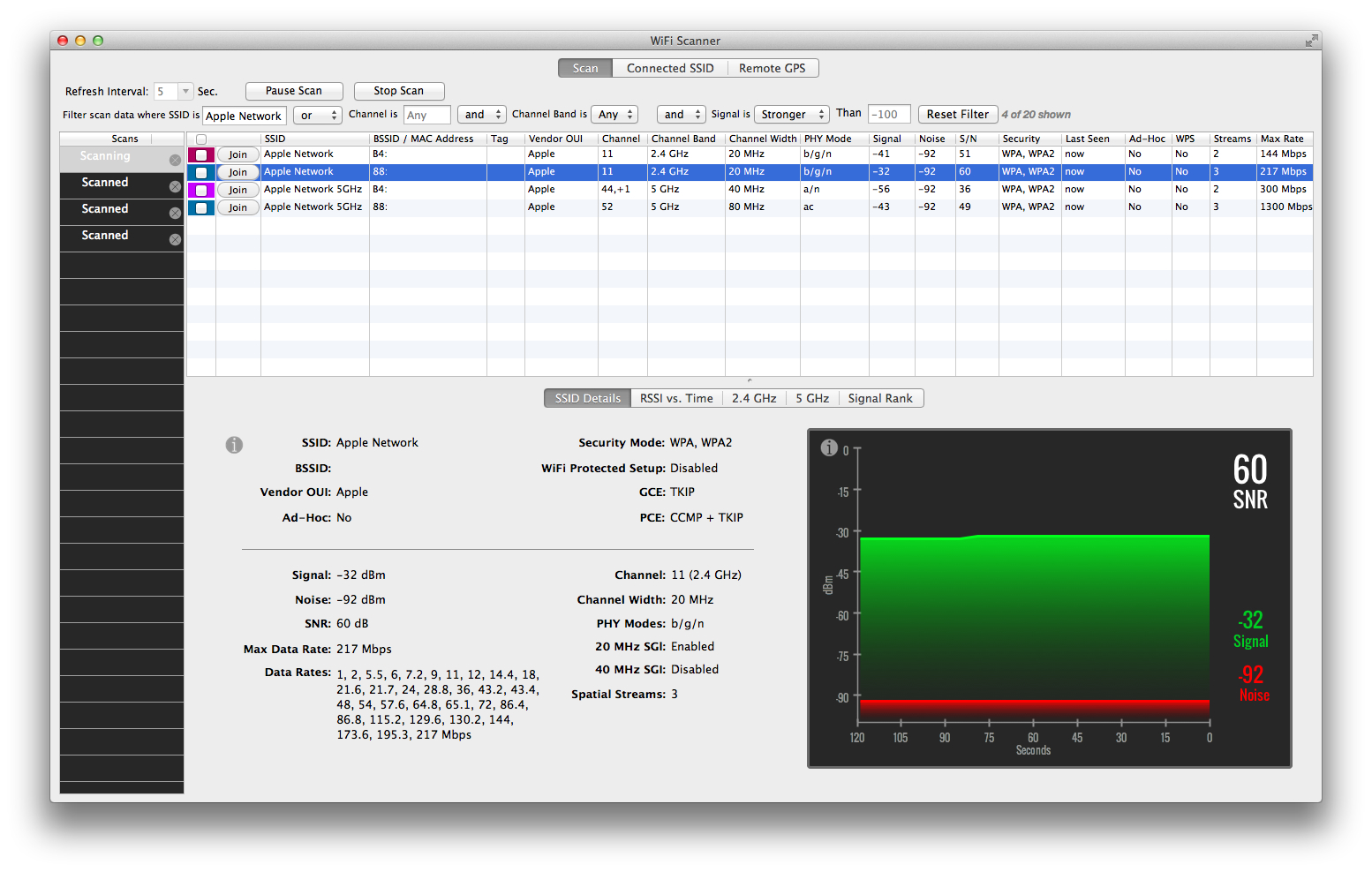Switch to the Scan tab
Screen dimensions: 1372x872
(585, 68)
